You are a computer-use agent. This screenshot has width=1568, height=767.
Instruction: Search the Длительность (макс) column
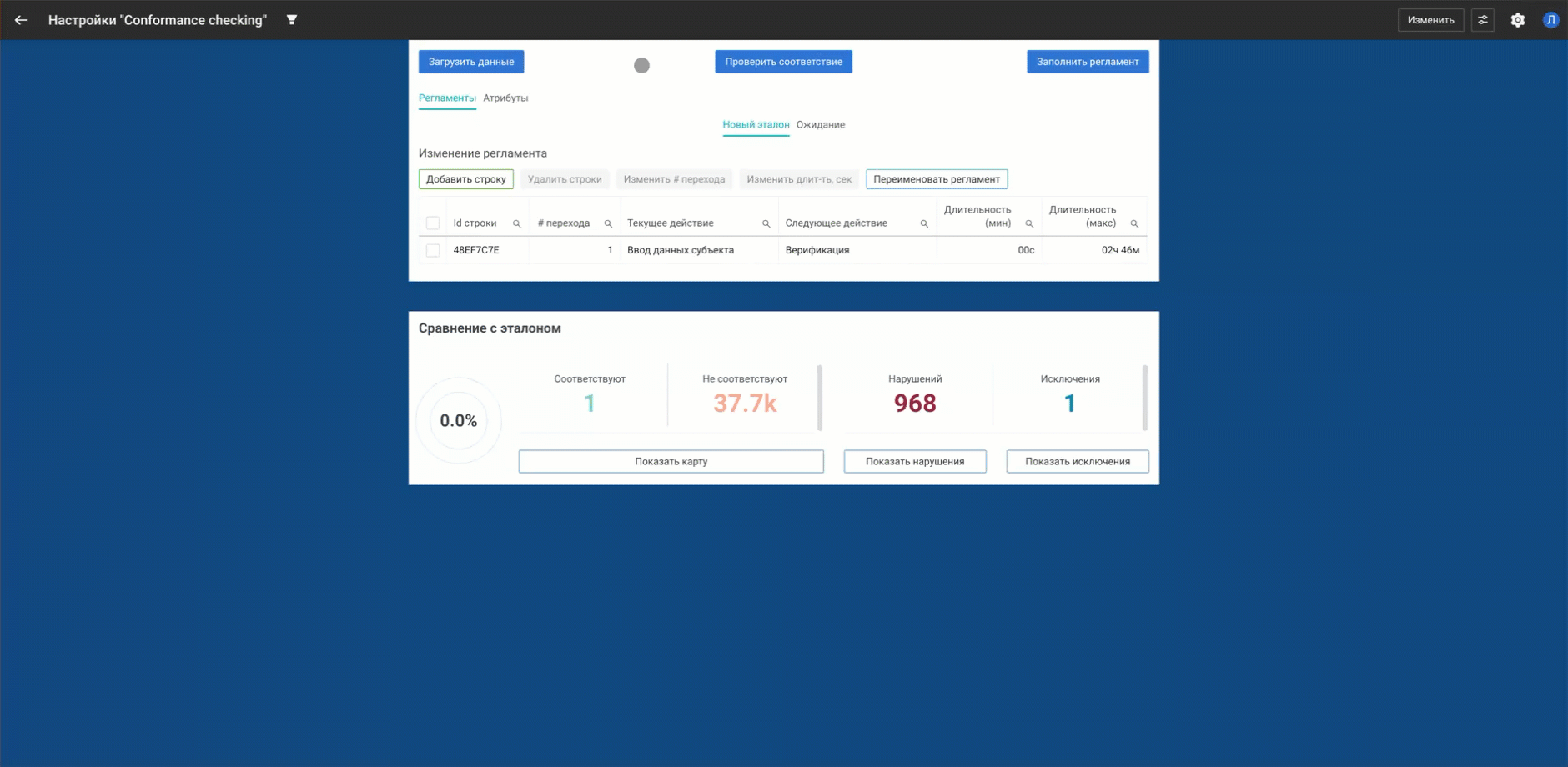(x=1134, y=223)
